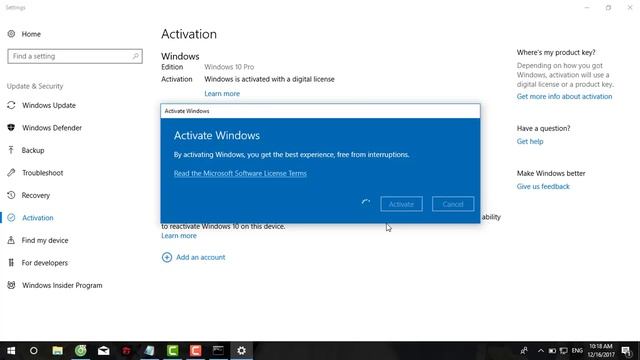Open Troubleshoot section
The width and height of the screenshot is (640, 360).
point(42,173)
